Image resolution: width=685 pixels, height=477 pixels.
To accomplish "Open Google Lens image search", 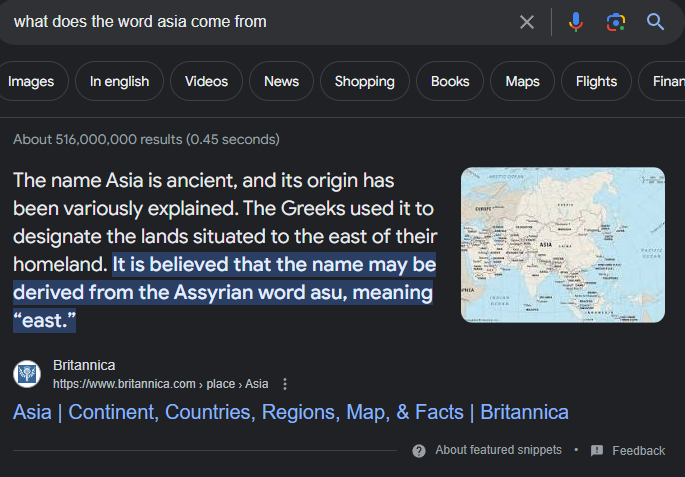I will [615, 22].
